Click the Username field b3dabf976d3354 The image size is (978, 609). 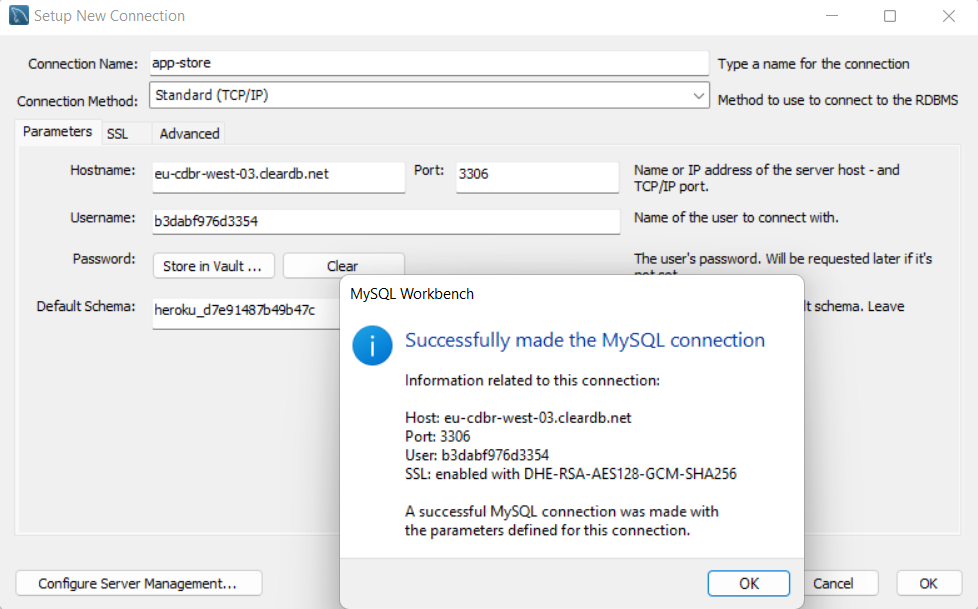pyautogui.click(x=386, y=222)
